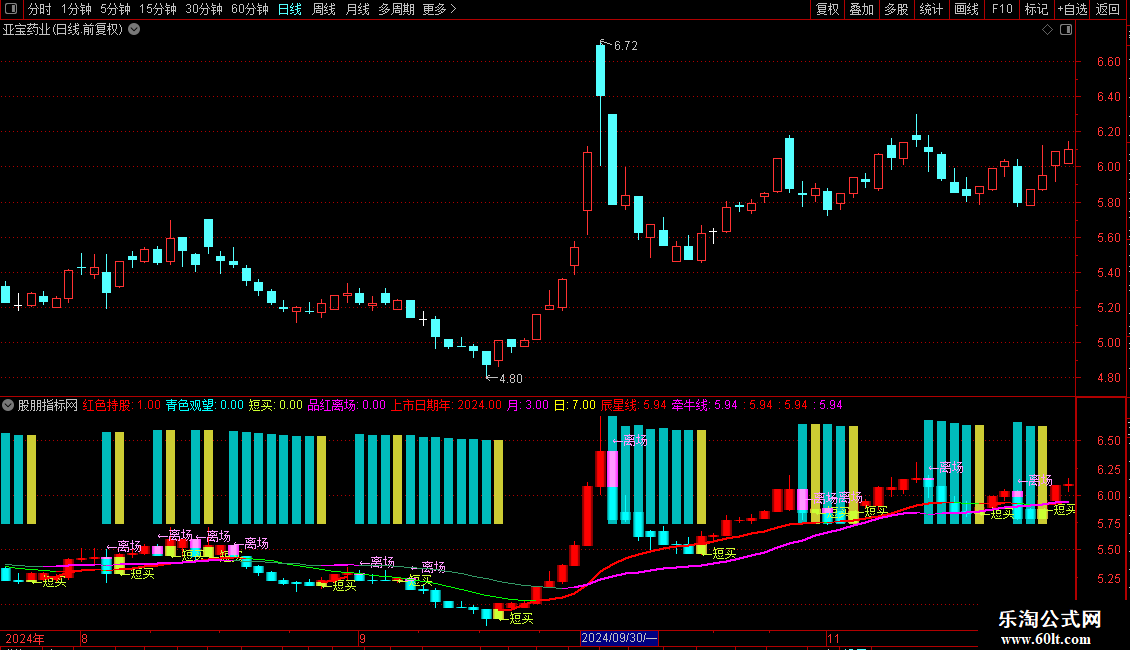Click the 上市日期年: 2024.00 value
The image size is (1130, 650).
coord(446,405)
